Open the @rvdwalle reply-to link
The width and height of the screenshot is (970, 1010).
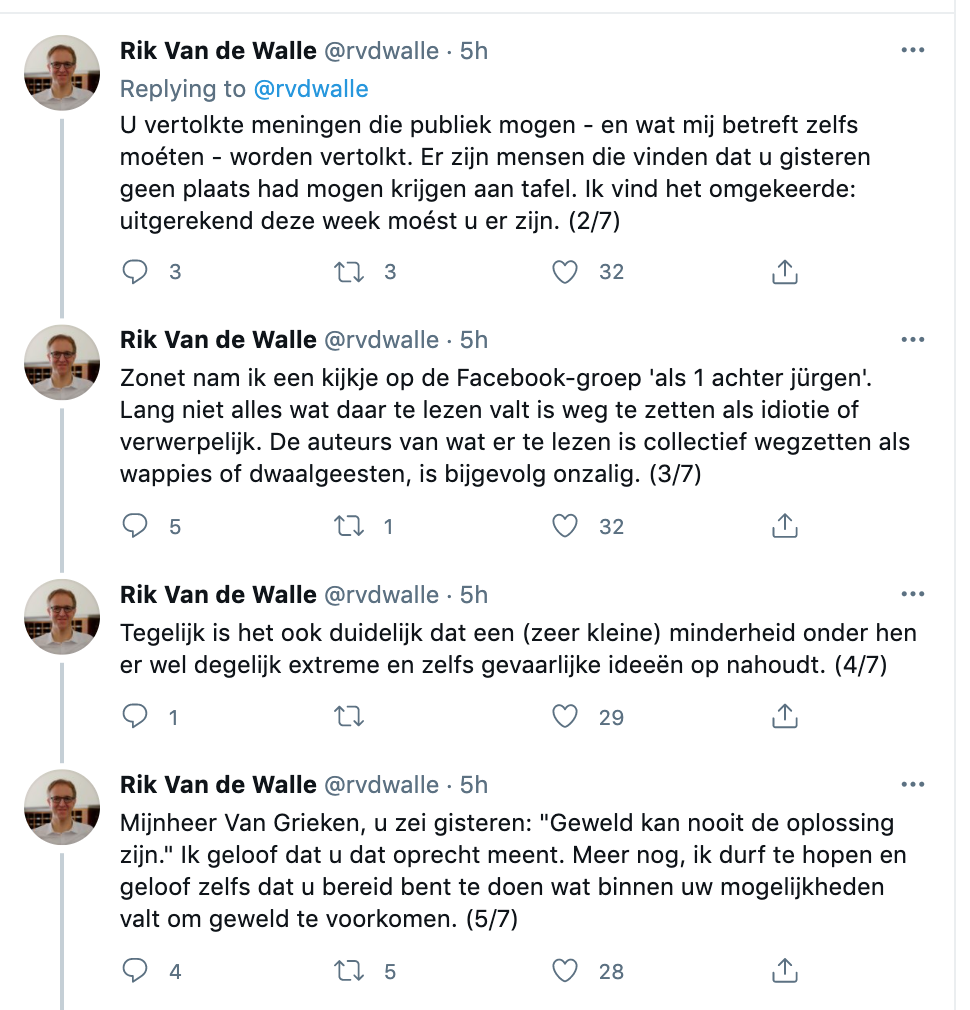(311, 89)
